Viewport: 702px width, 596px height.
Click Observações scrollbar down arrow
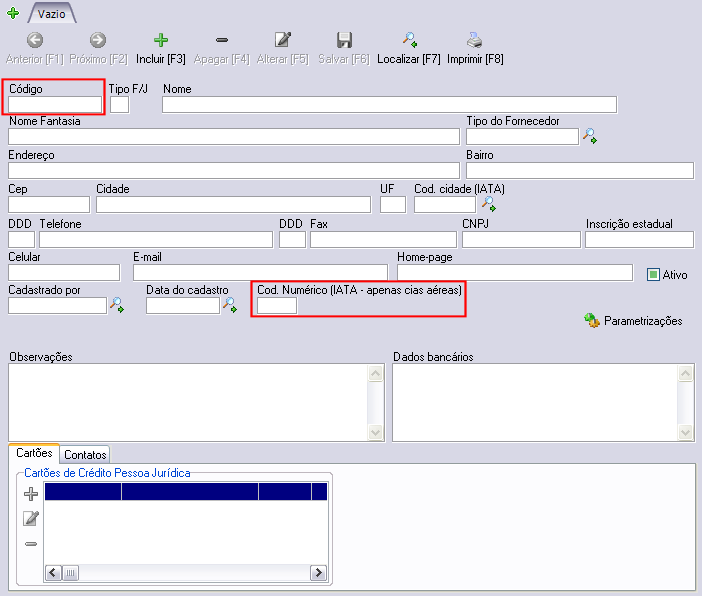[x=376, y=432]
